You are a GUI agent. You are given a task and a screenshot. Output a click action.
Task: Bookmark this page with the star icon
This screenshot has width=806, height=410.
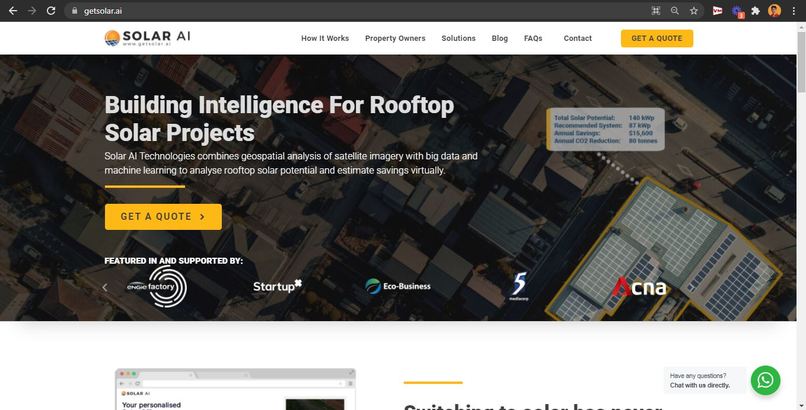693,11
